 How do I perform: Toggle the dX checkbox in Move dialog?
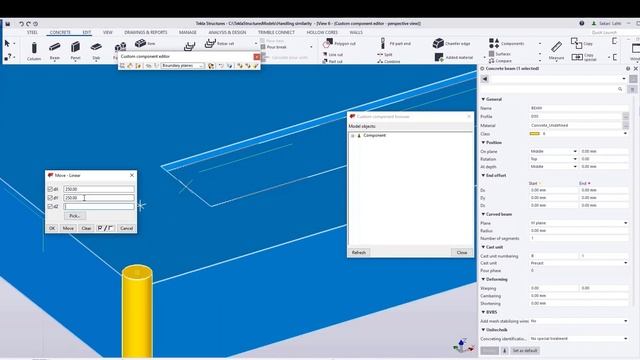pyautogui.click(x=50, y=189)
